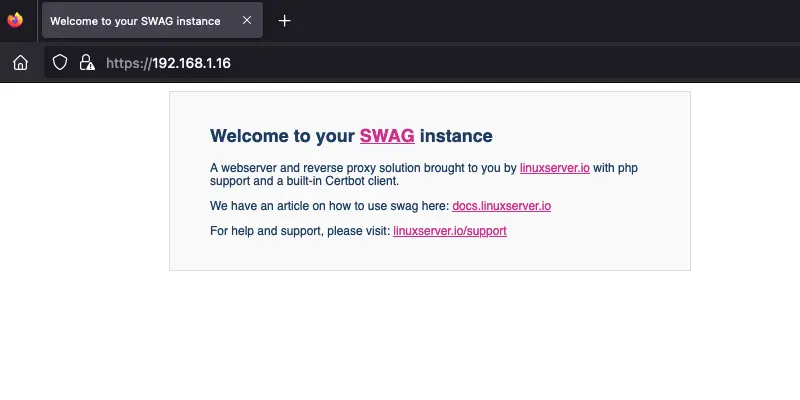Open the docs.linuxserver.io link
This screenshot has width=800, height=400.
coord(502,206)
